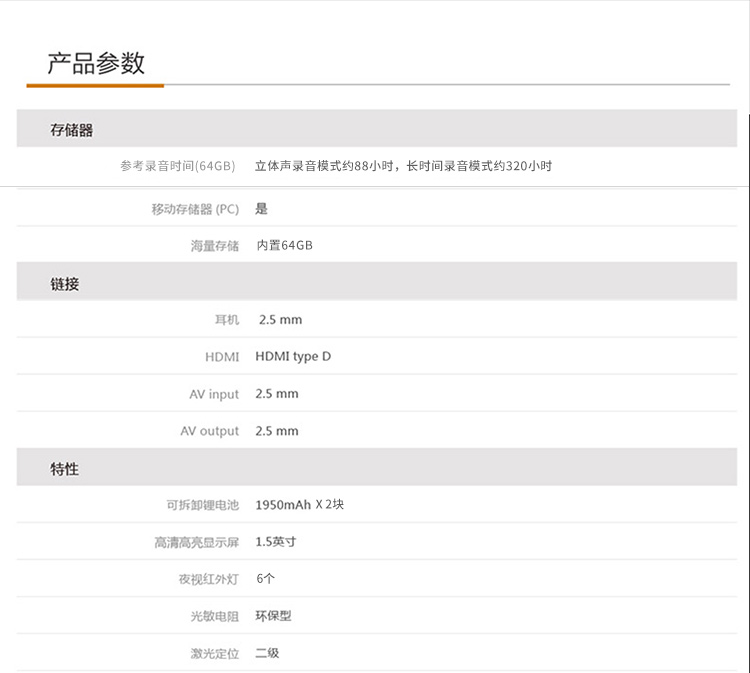
Task: Click the 夜视红外灯 label
Action: pyautogui.click(x=203, y=579)
